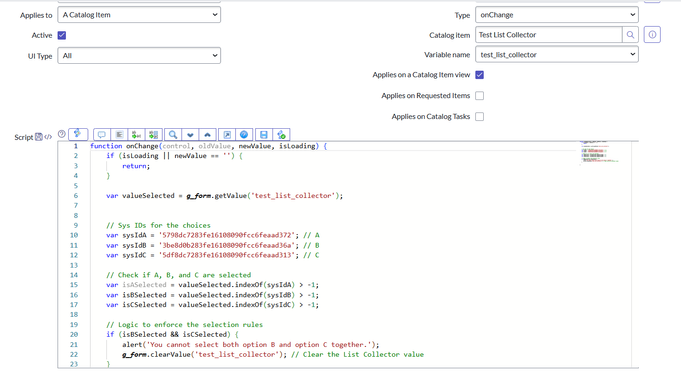
Task: Click '// Check if A, B, and C are selected' comment
Action: 179,275
